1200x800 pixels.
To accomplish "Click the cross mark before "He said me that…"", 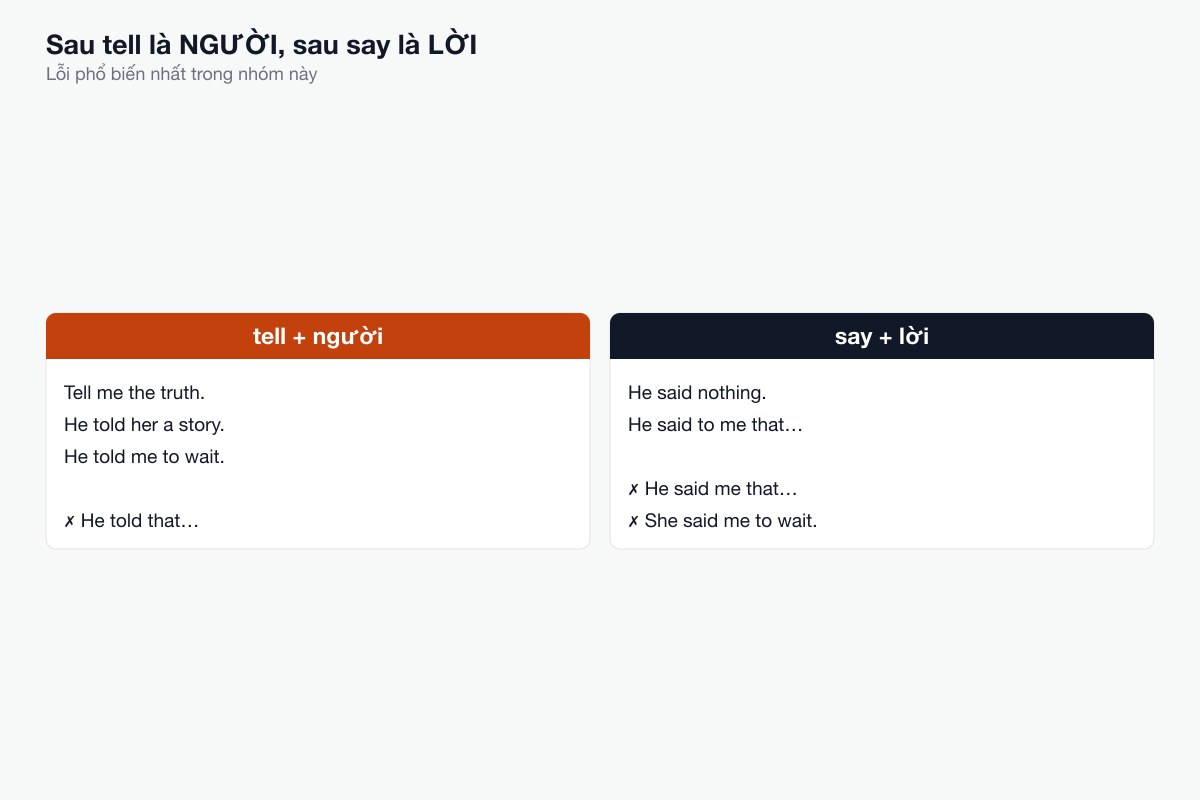I will pyautogui.click(x=633, y=489).
